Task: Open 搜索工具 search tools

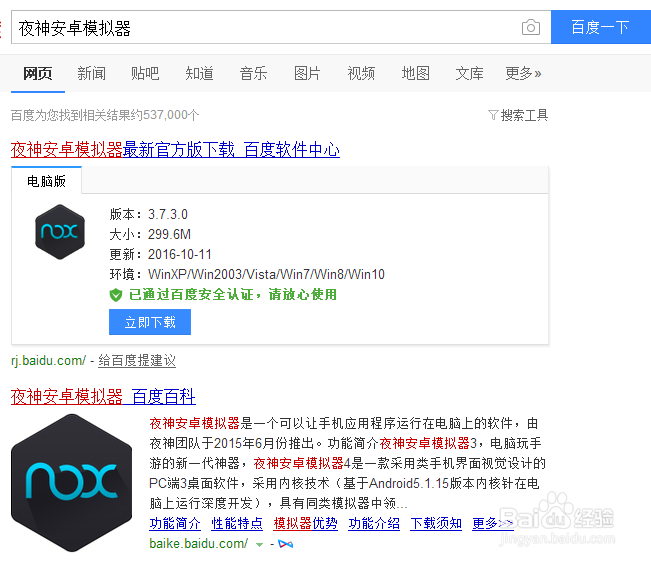Action: (x=524, y=115)
